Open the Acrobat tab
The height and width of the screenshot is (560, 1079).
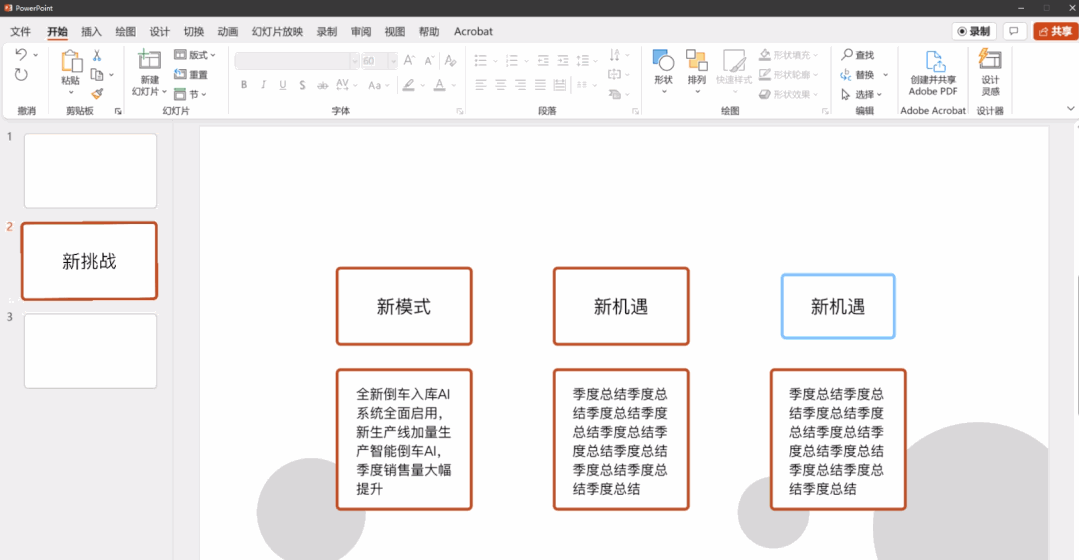473,32
